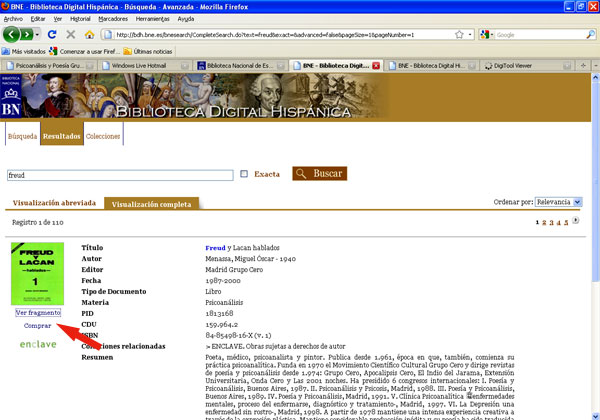Open the Colecciones page tab
This screenshot has width=600, height=420.
click(103, 136)
